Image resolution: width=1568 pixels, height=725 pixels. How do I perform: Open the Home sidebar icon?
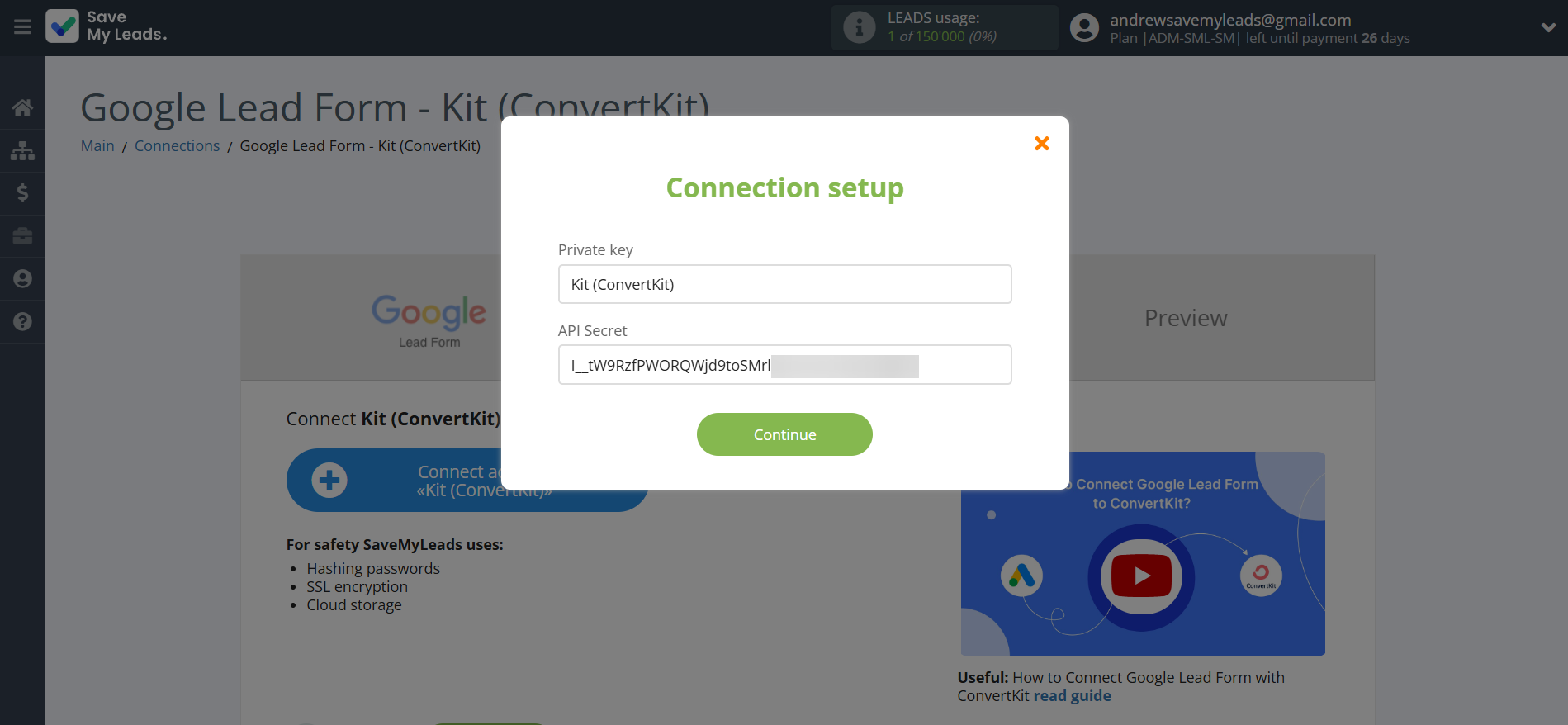point(22,107)
